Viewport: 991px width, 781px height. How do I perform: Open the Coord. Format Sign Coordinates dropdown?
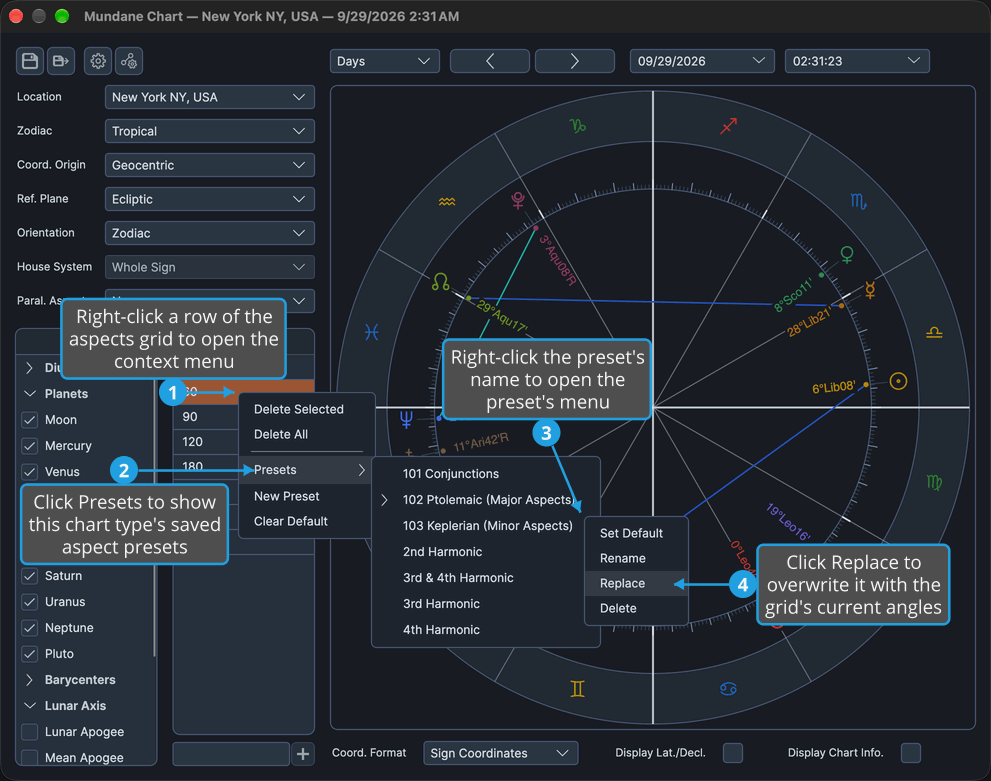[x=500, y=753]
